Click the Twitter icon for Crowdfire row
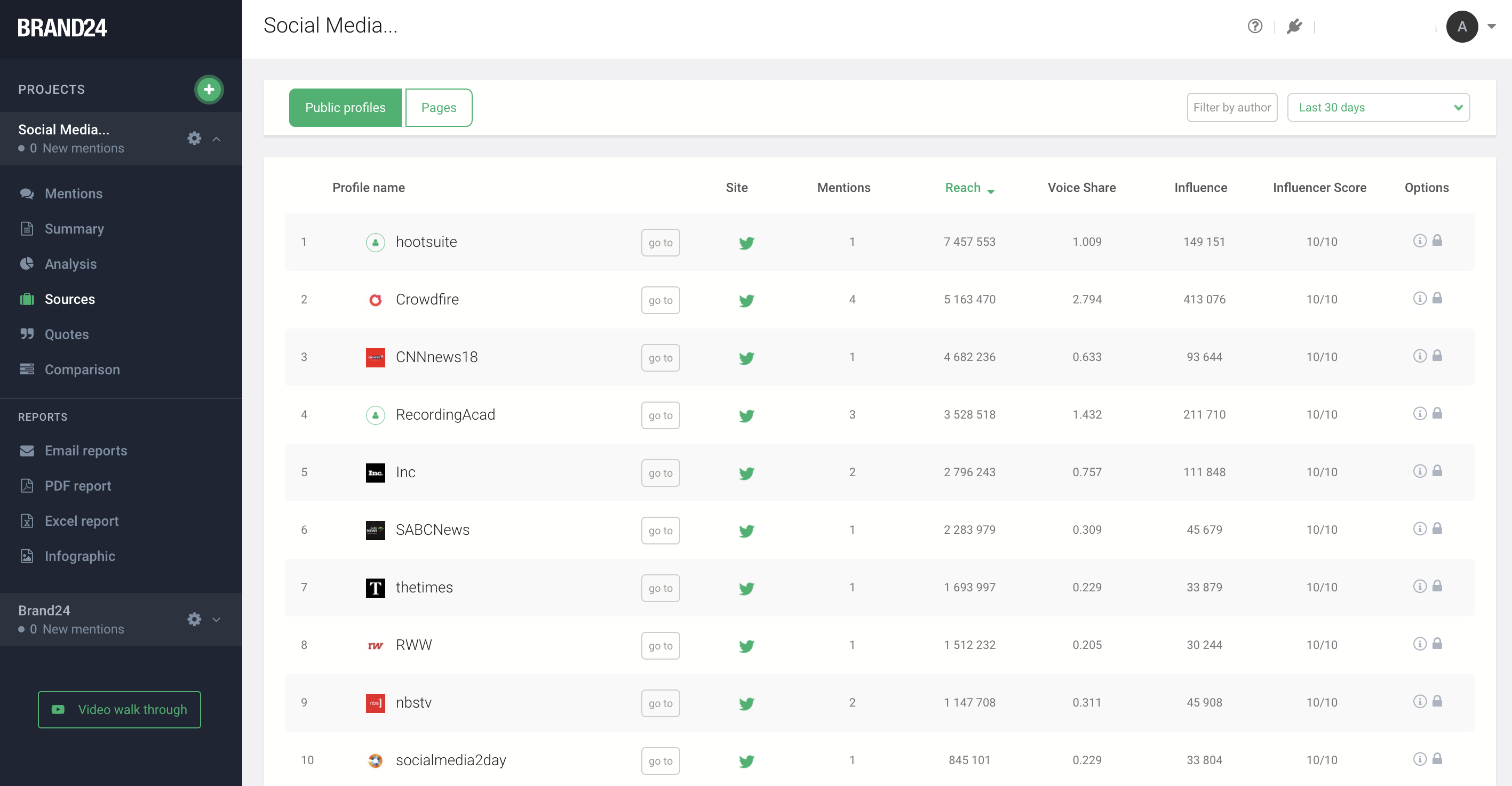 pyautogui.click(x=746, y=300)
